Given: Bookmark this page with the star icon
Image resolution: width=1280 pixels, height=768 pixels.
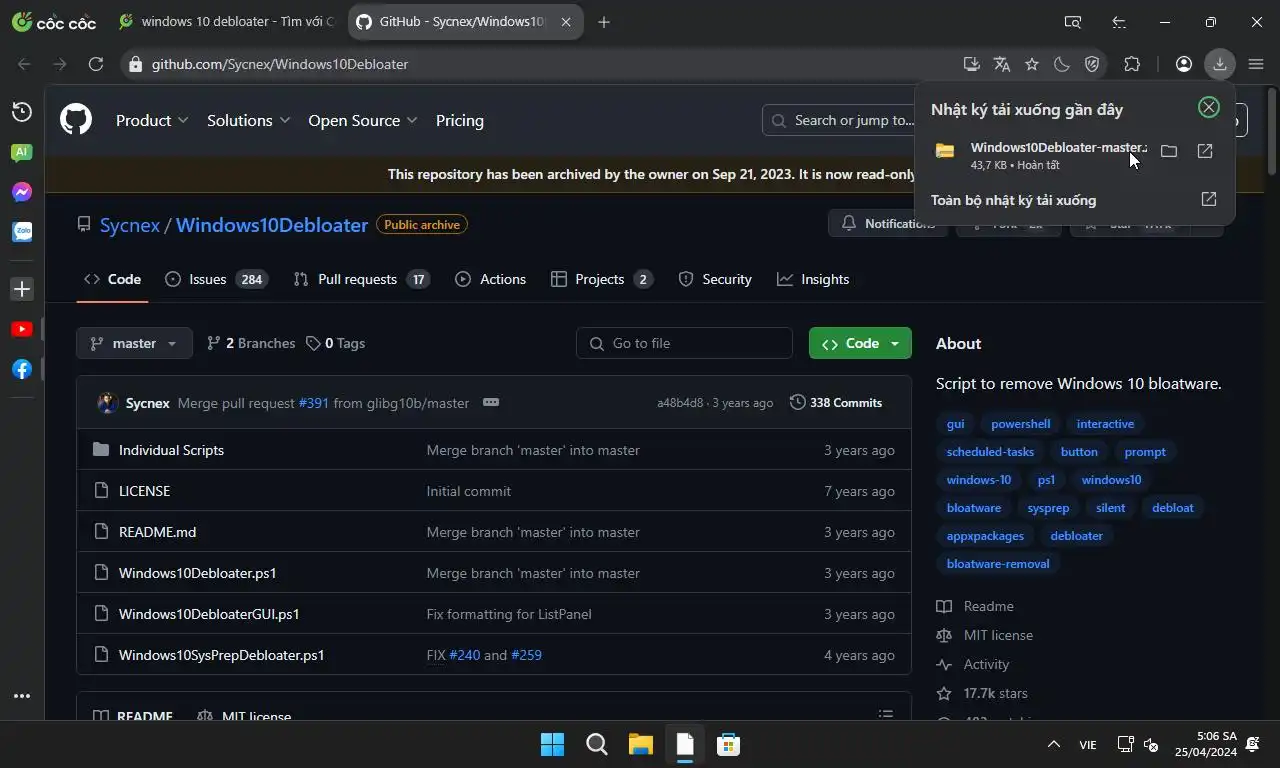Looking at the screenshot, I should pos(1032,64).
